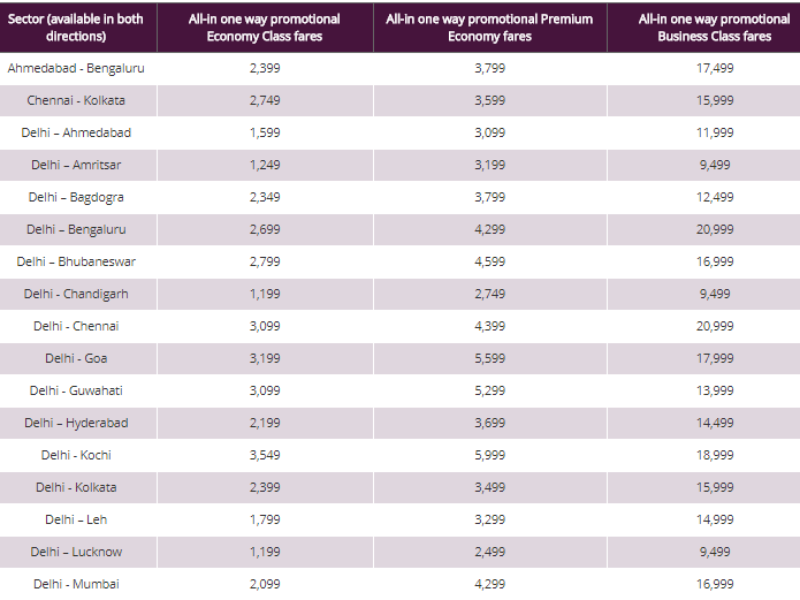The width and height of the screenshot is (800, 600).
Task: Click Delhi - Kochi economy fare 3,549
Action: (x=265, y=455)
